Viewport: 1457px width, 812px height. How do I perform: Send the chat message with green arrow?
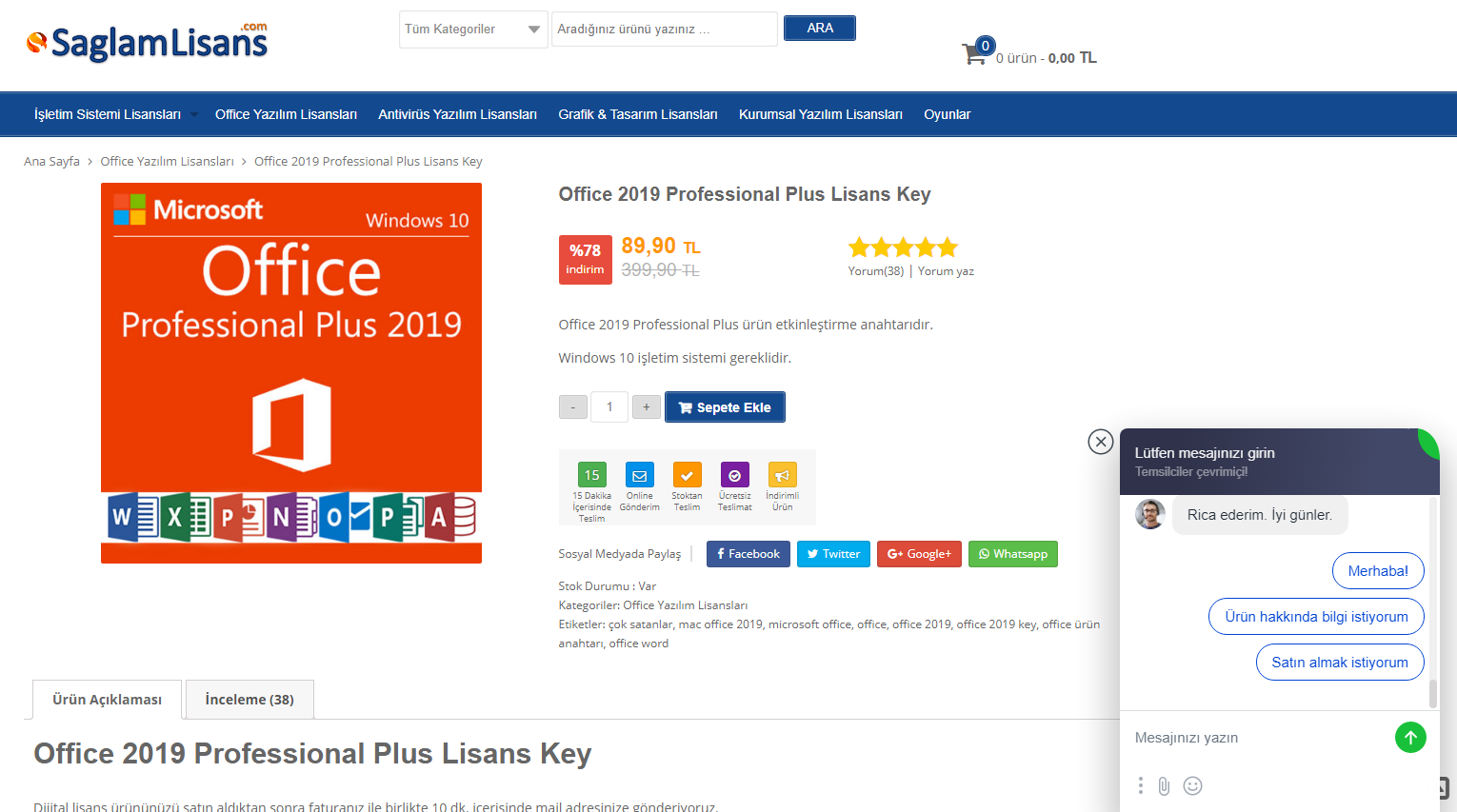pyautogui.click(x=1410, y=737)
